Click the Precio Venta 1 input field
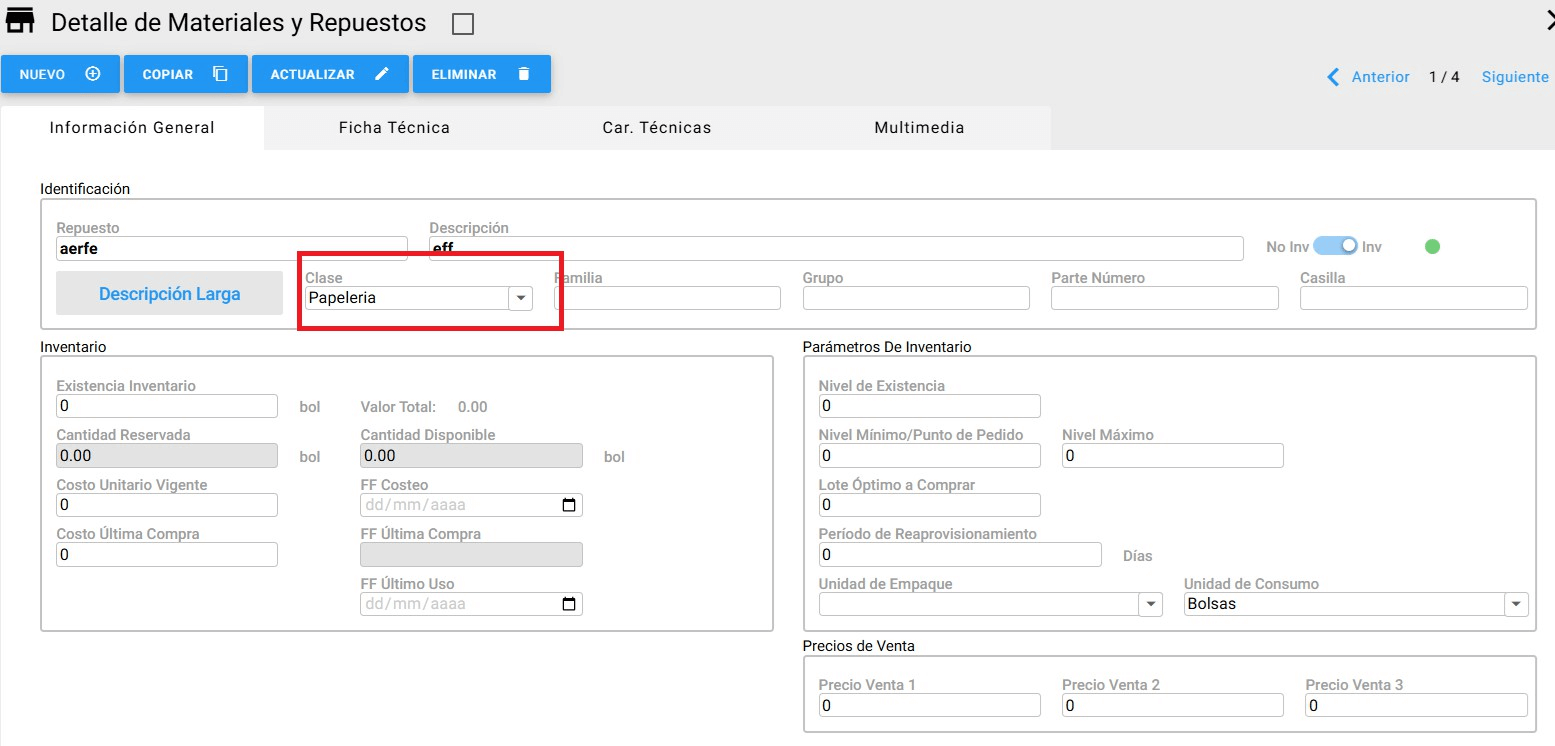 929,705
